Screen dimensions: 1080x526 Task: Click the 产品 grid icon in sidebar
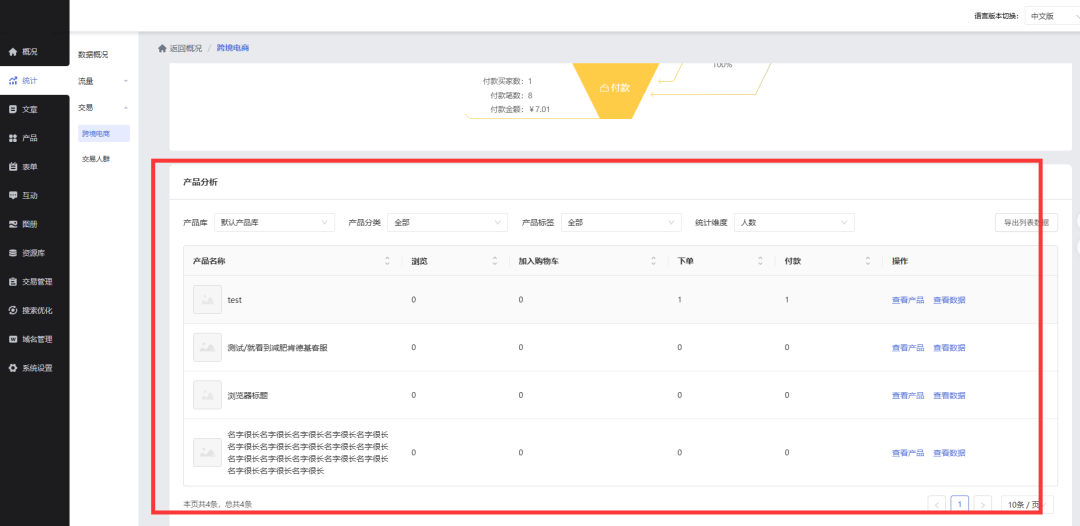(x=13, y=138)
